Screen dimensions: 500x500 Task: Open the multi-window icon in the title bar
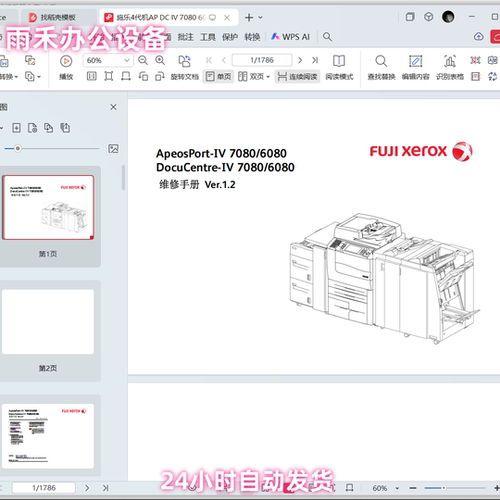tap(410, 17)
